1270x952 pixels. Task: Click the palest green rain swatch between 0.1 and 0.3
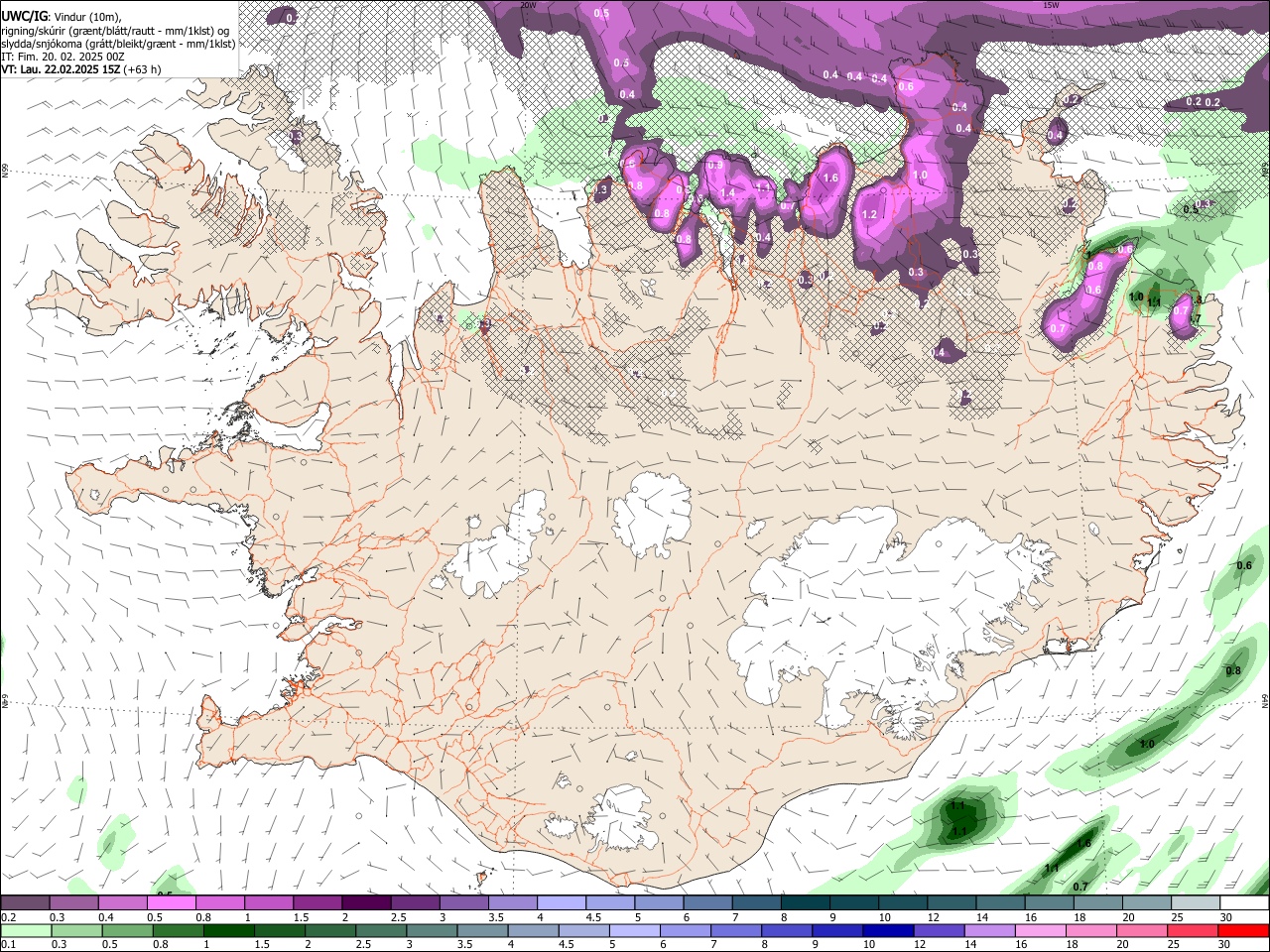coord(25,930)
